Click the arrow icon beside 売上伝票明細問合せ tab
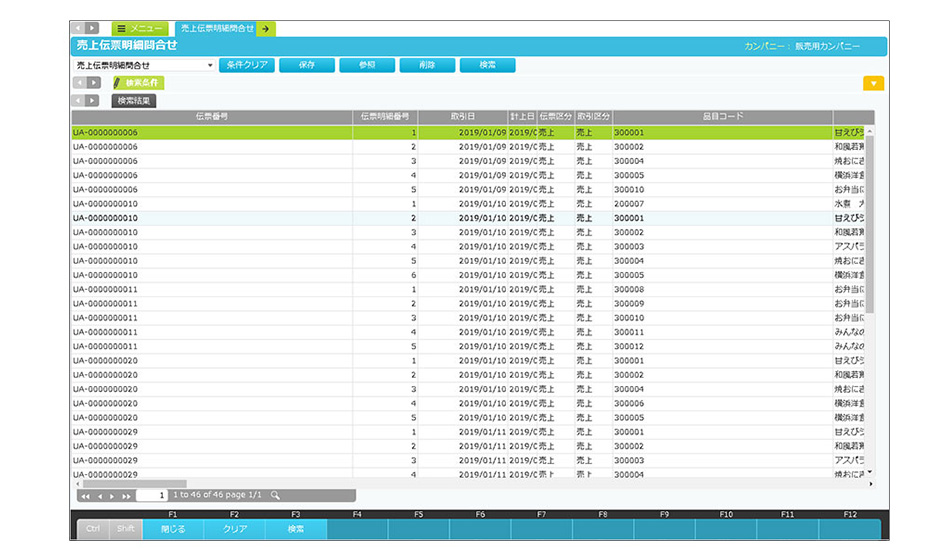 pyautogui.click(x=266, y=29)
